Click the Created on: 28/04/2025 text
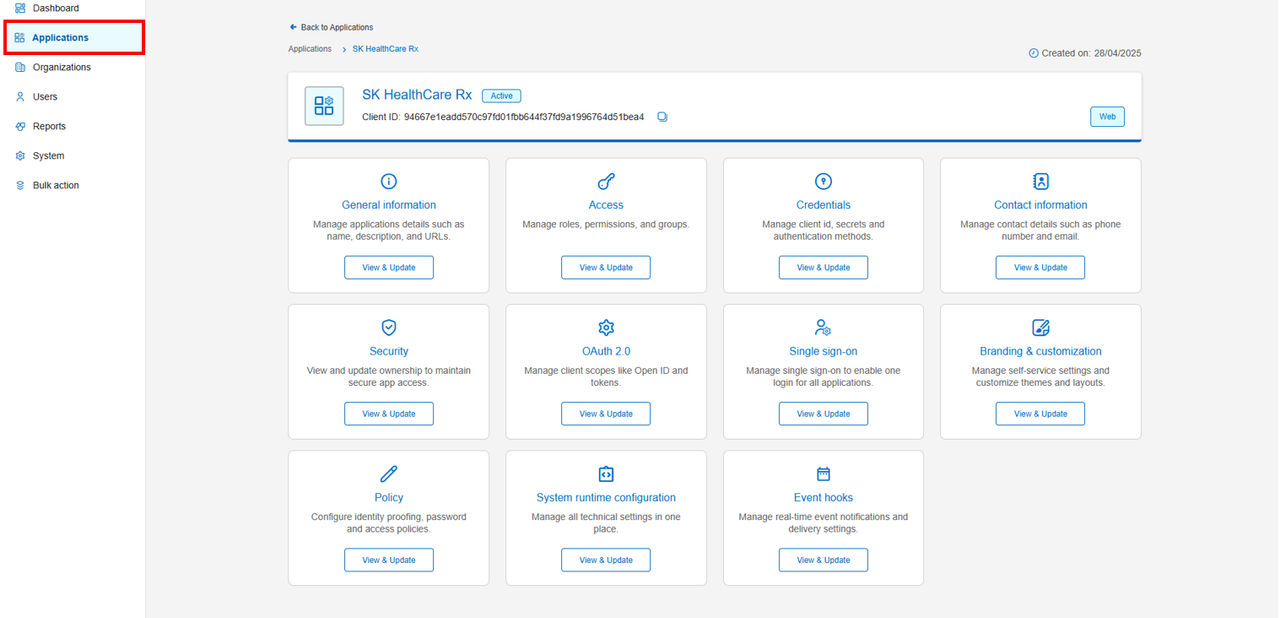Image resolution: width=1280 pixels, height=618 pixels. click(1091, 53)
